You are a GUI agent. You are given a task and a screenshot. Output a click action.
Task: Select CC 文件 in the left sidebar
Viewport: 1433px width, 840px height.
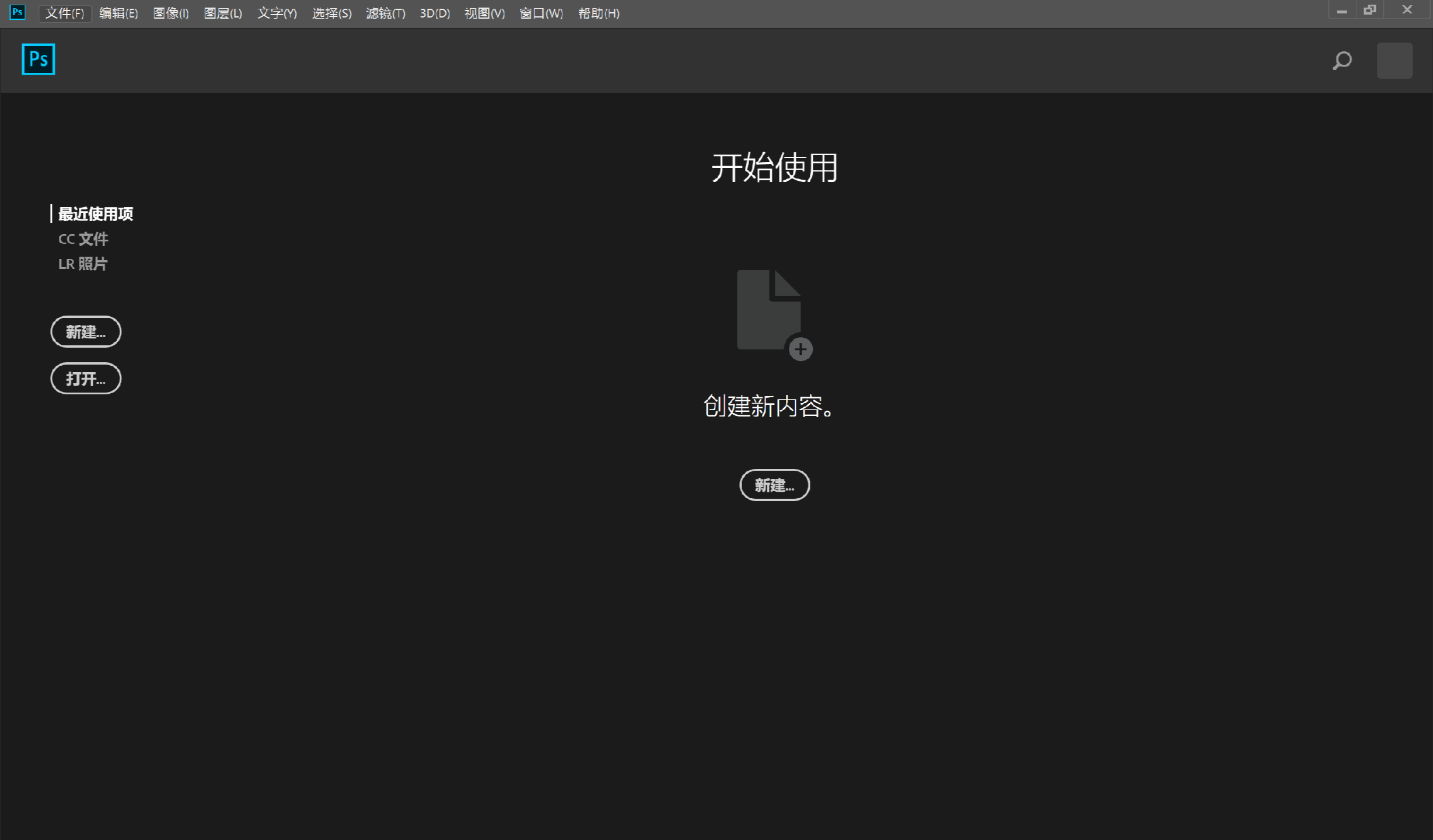[83, 239]
